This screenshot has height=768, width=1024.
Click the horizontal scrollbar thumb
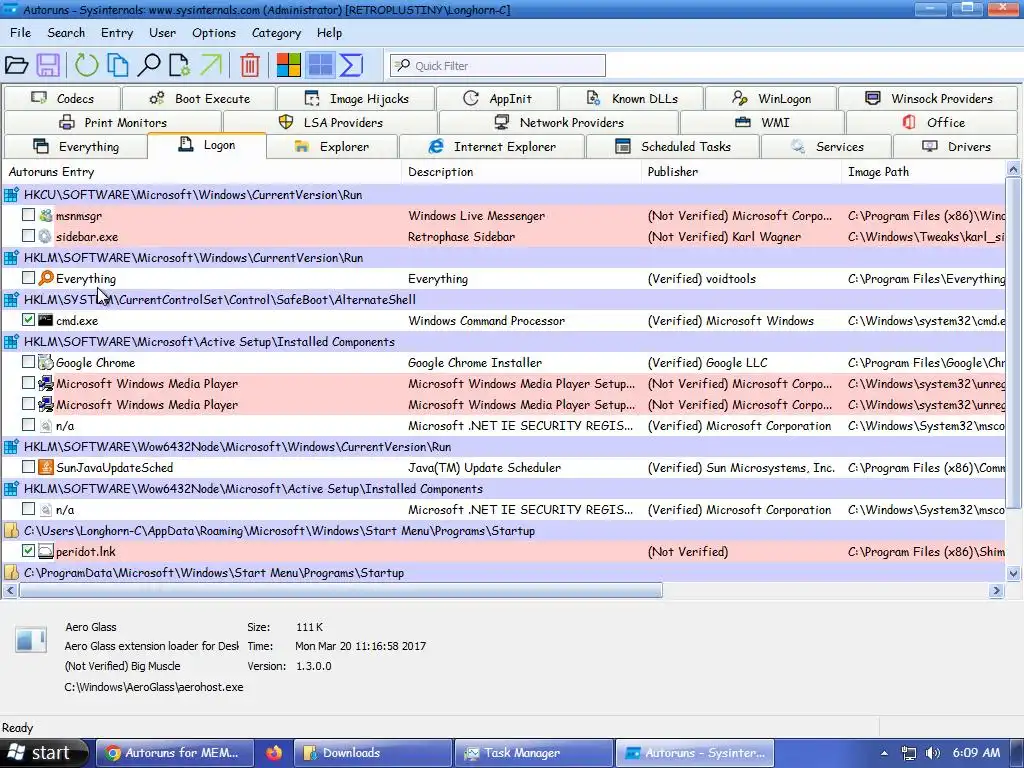pyautogui.click(x=340, y=590)
